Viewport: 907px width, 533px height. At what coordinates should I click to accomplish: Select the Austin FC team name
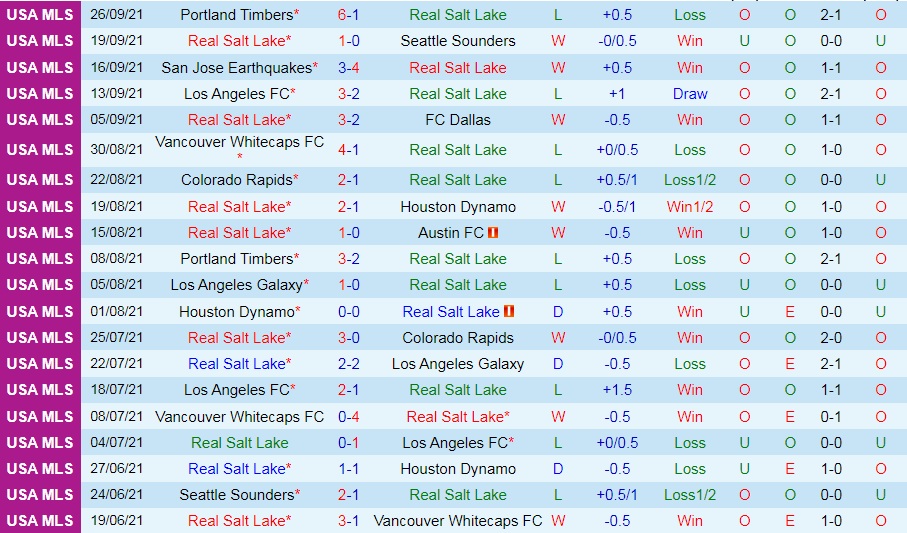[451, 233]
